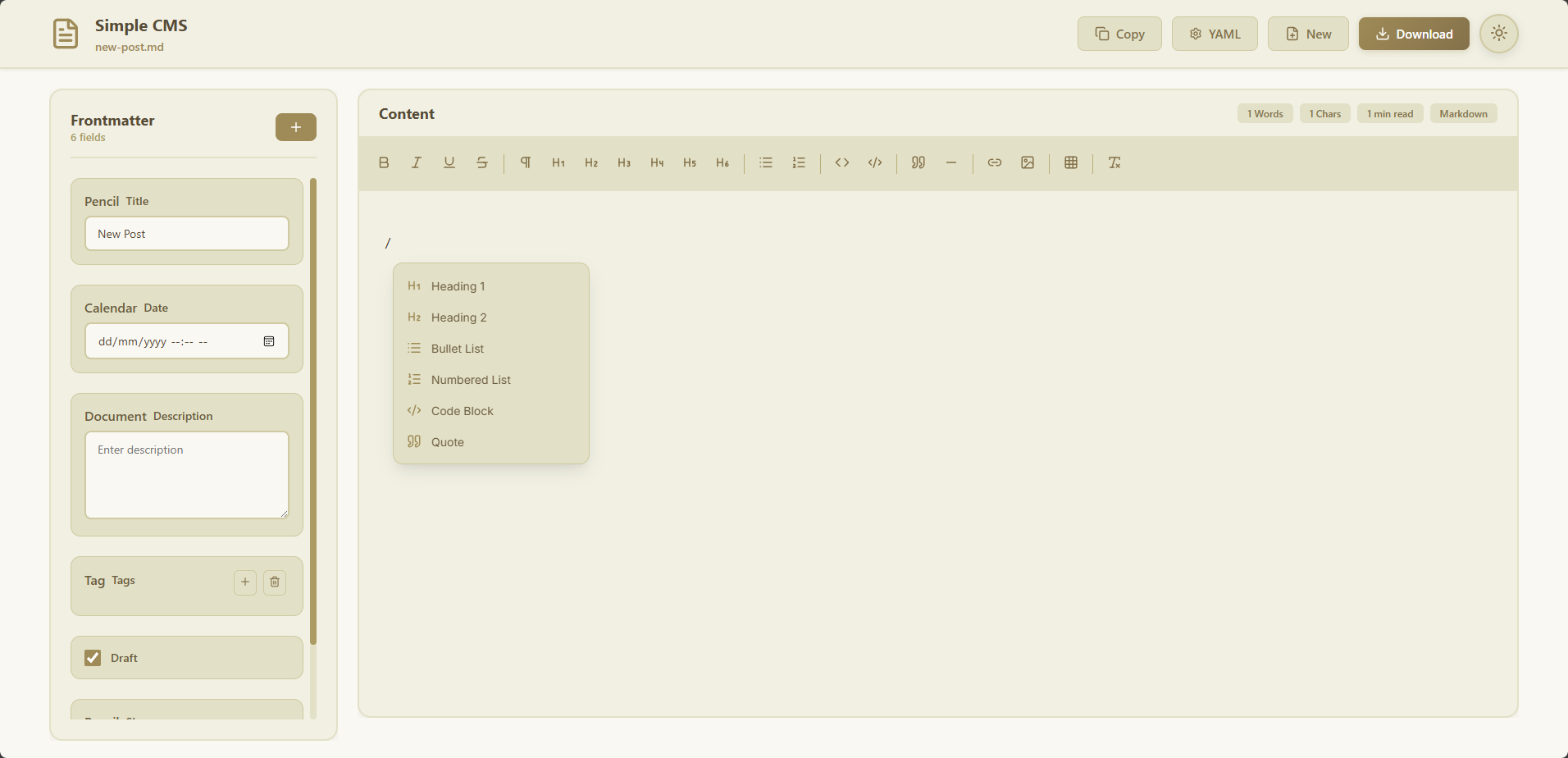The width and height of the screenshot is (1568, 758).
Task: Uncheck the Draft checkbox
Action: 93,657
